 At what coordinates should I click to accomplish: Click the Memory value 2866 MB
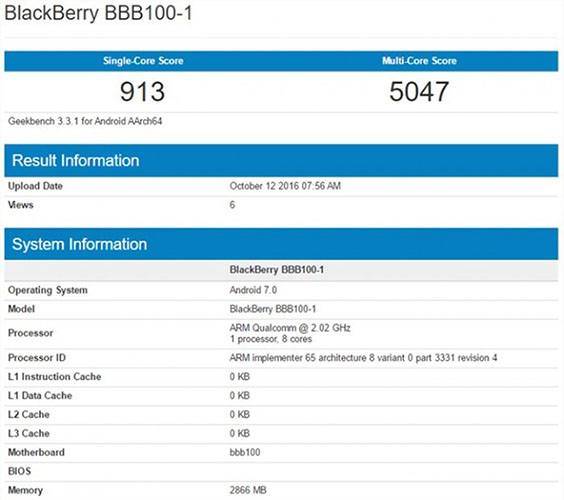click(x=248, y=490)
